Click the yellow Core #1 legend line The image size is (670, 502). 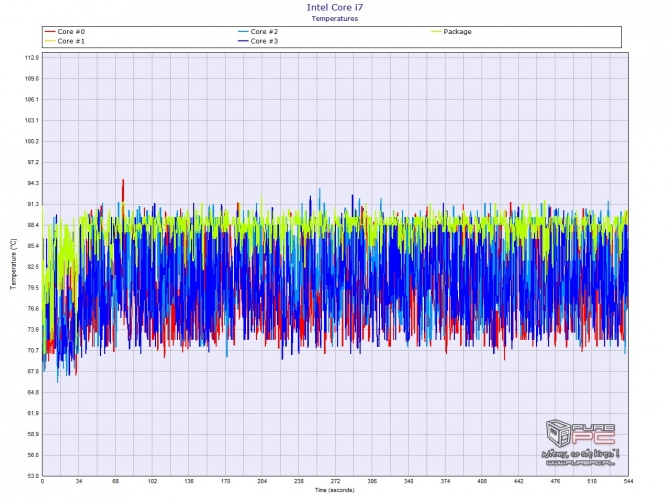click(x=50, y=41)
